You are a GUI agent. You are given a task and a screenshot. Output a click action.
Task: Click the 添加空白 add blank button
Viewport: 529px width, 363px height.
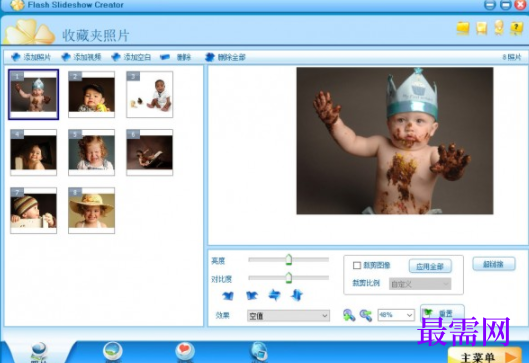pyautogui.click(x=131, y=57)
